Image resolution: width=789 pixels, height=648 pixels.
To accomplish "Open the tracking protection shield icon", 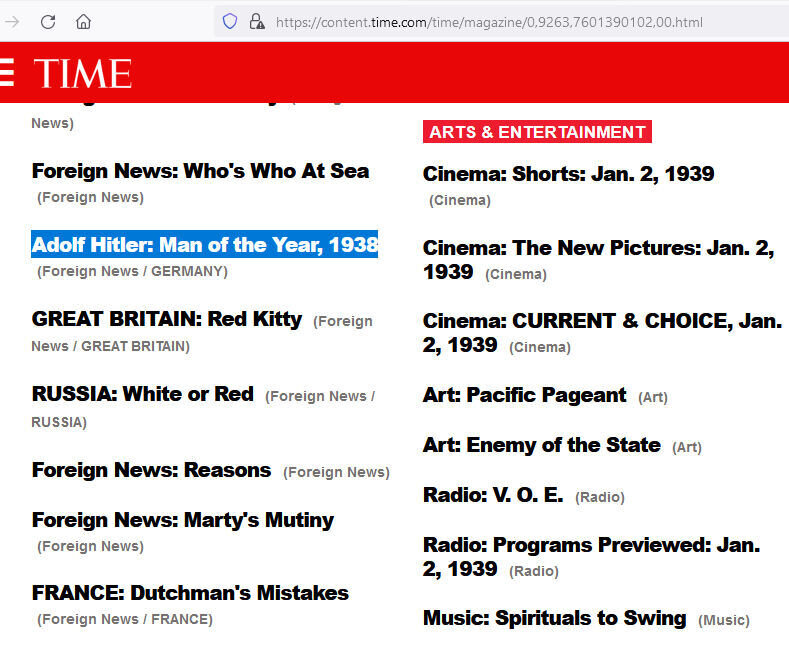I will [230, 22].
